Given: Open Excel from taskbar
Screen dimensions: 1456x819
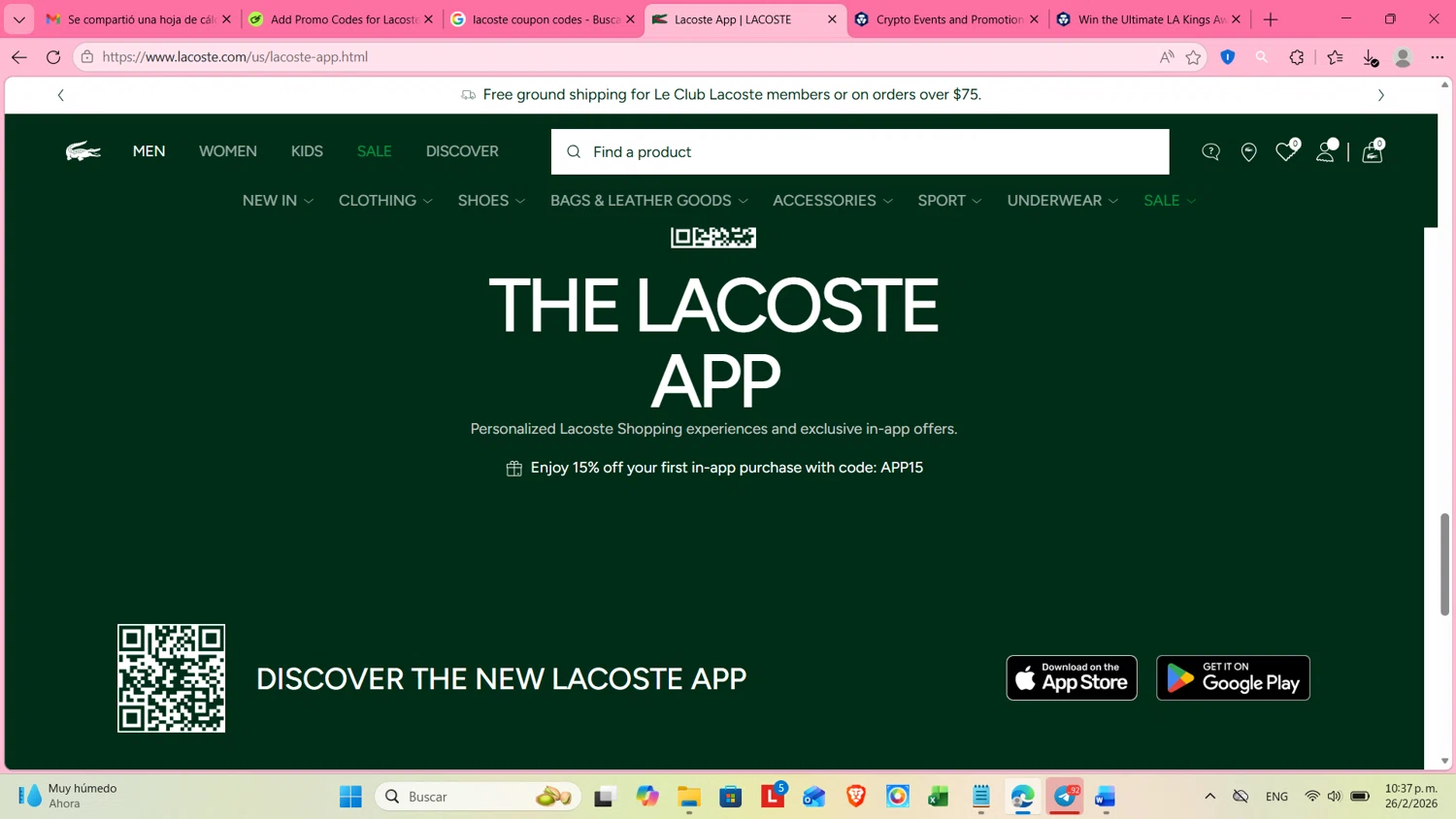Looking at the screenshot, I should point(939,797).
